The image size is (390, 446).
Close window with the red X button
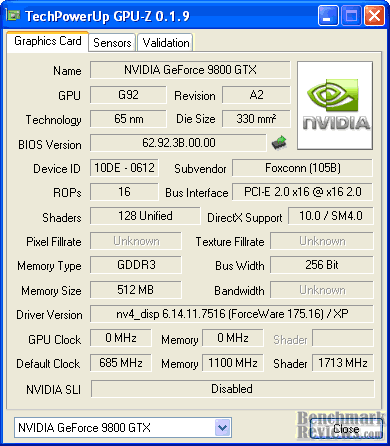[374, 16]
